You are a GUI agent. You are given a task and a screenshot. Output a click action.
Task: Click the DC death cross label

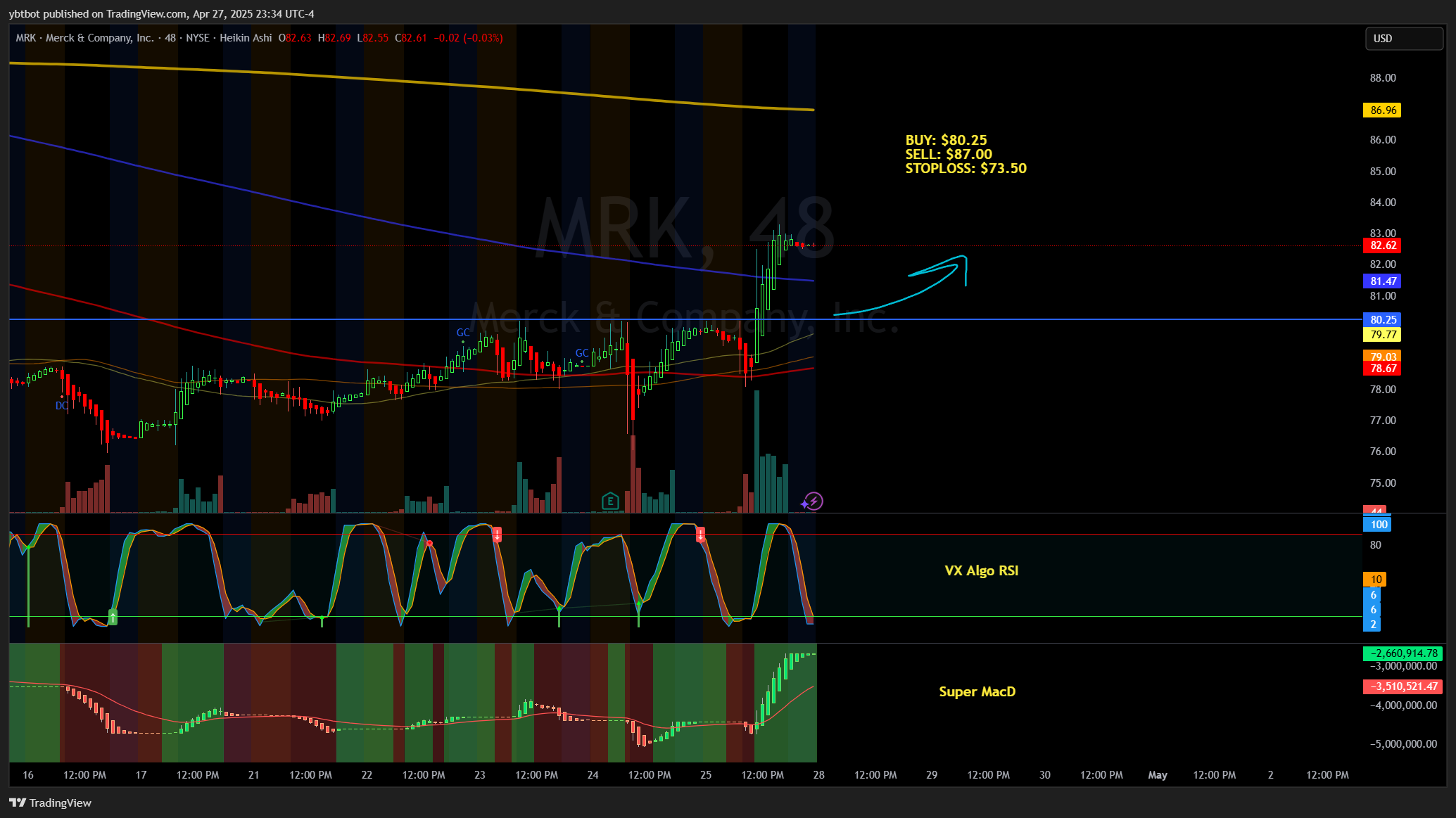coord(62,406)
